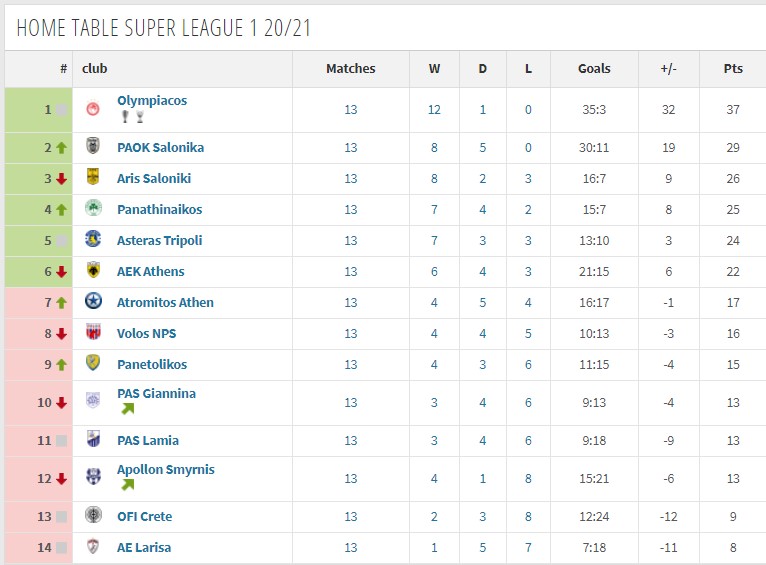Screen dimensions: 766x565
Task: Click the Panathinaikos green clover crest
Action: (93, 208)
